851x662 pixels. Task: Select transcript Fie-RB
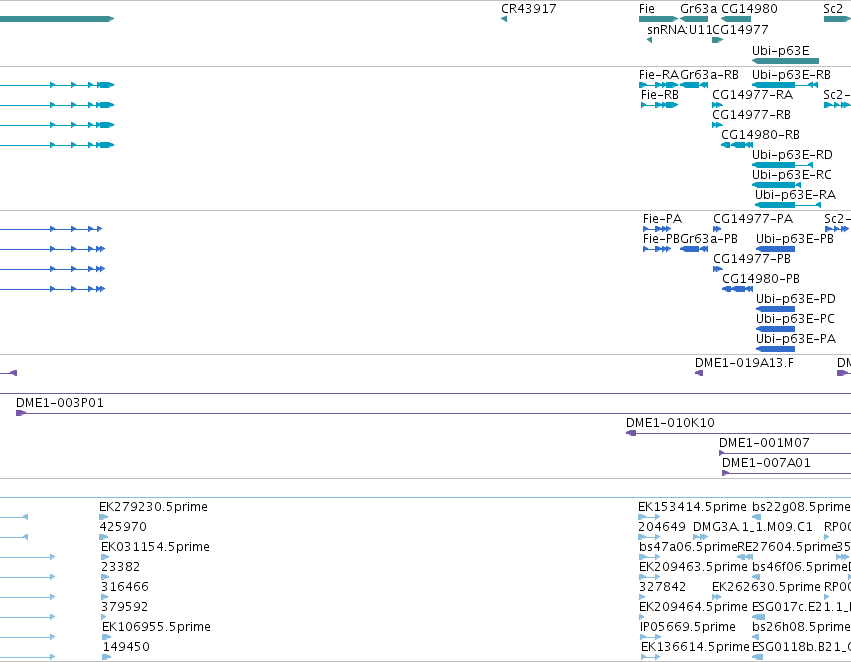659,105
